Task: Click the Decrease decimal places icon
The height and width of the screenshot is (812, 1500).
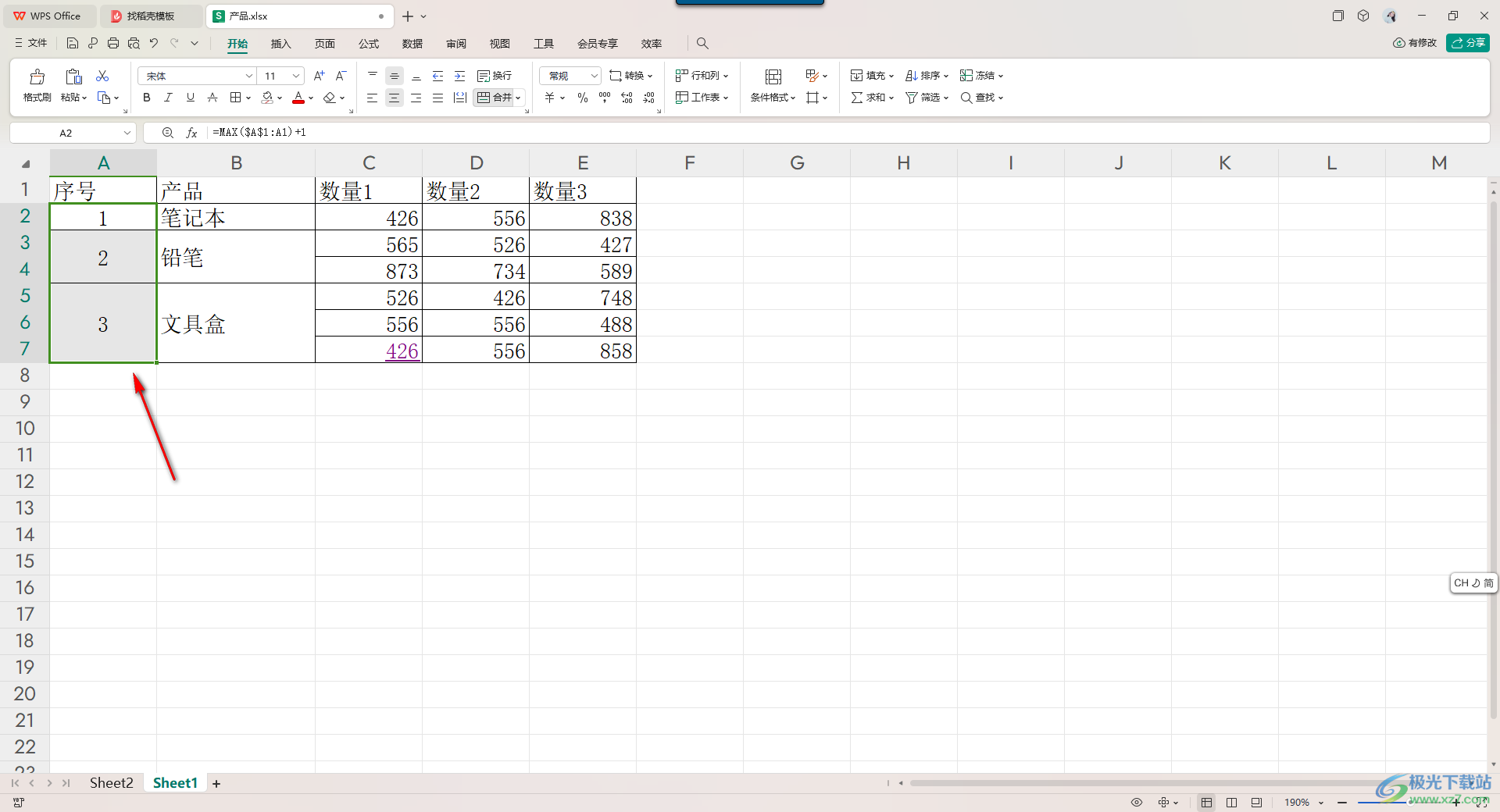Action: click(x=649, y=98)
